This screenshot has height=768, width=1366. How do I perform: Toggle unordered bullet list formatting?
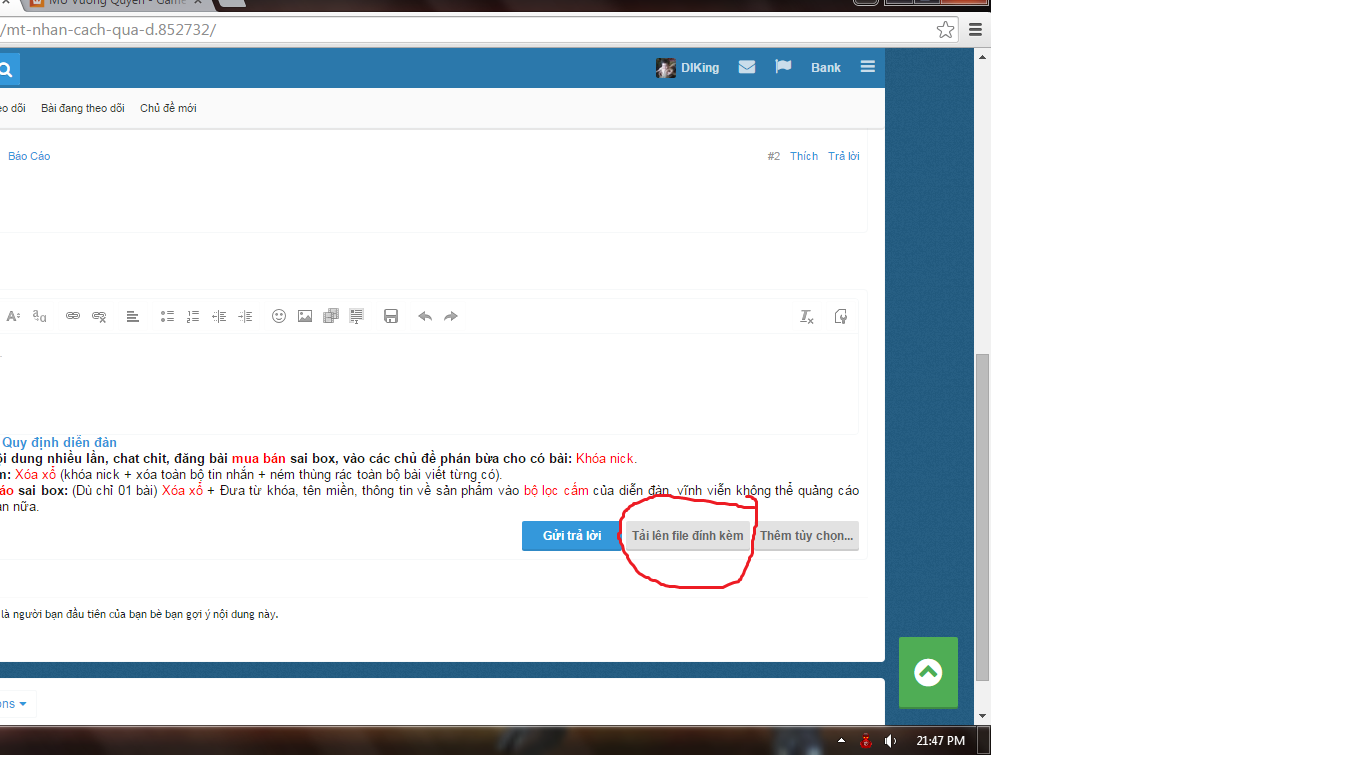pyautogui.click(x=167, y=316)
